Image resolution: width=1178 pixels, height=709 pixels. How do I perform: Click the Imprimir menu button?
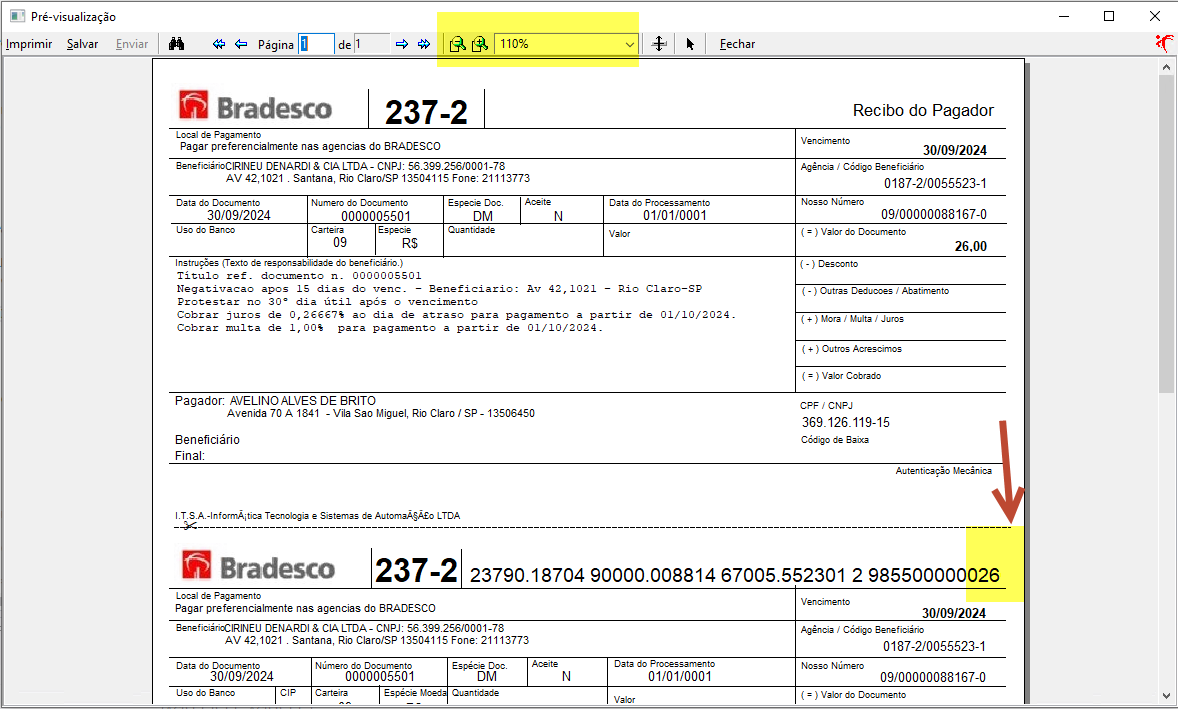(29, 44)
